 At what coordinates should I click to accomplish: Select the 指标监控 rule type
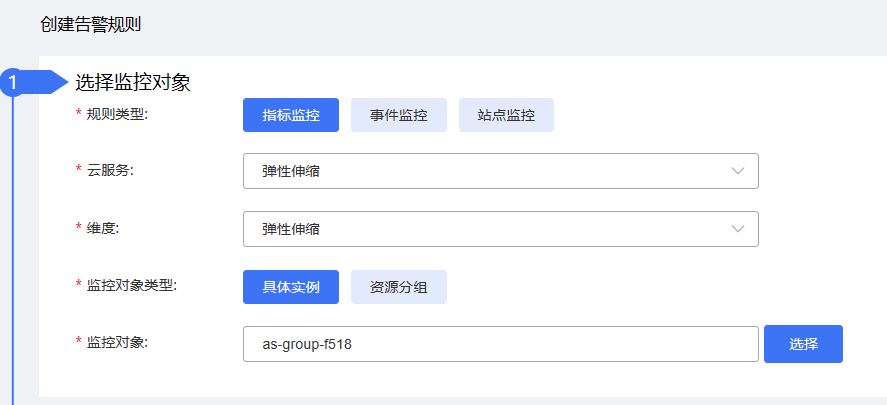point(291,115)
